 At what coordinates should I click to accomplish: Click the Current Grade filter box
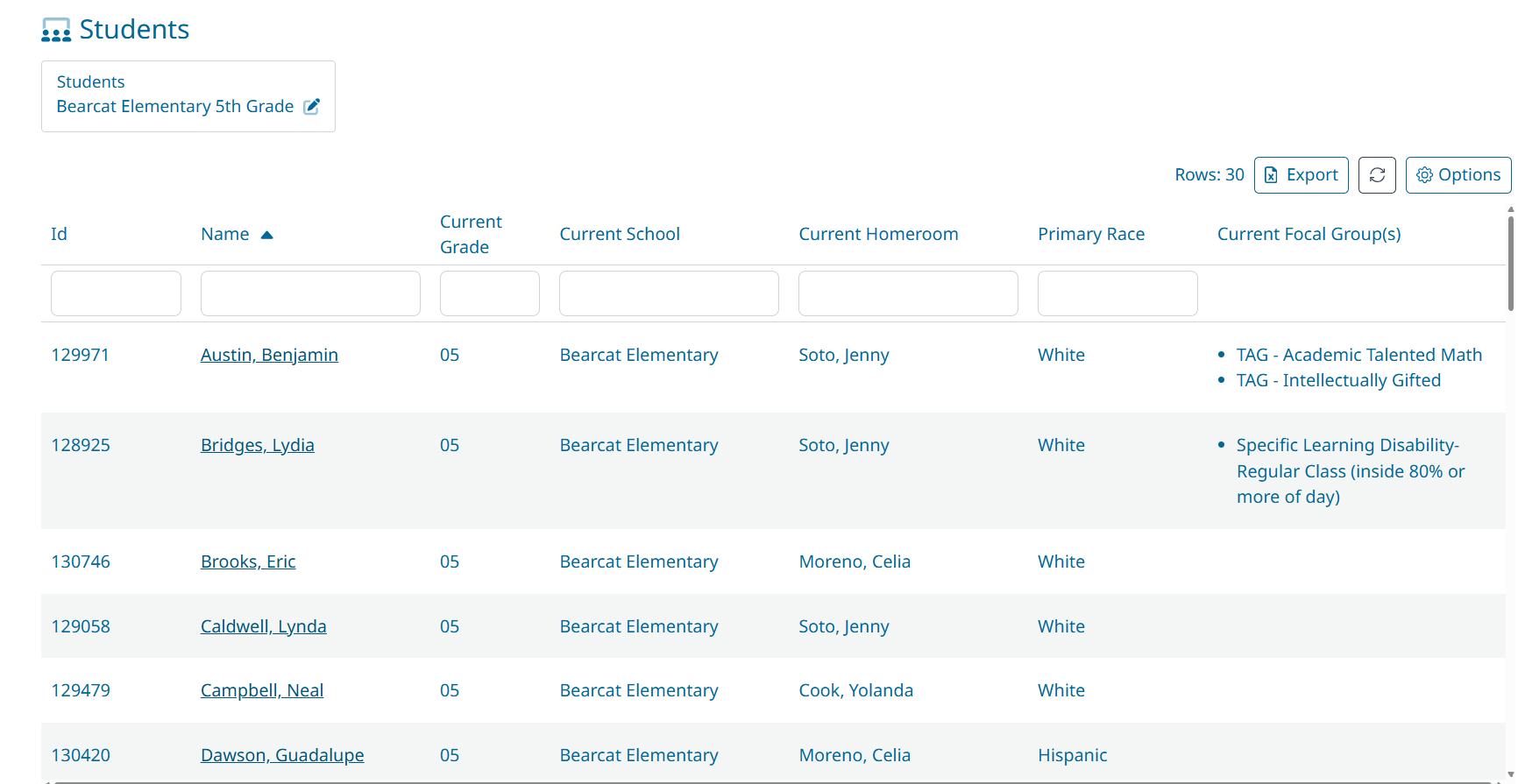(x=489, y=293)
